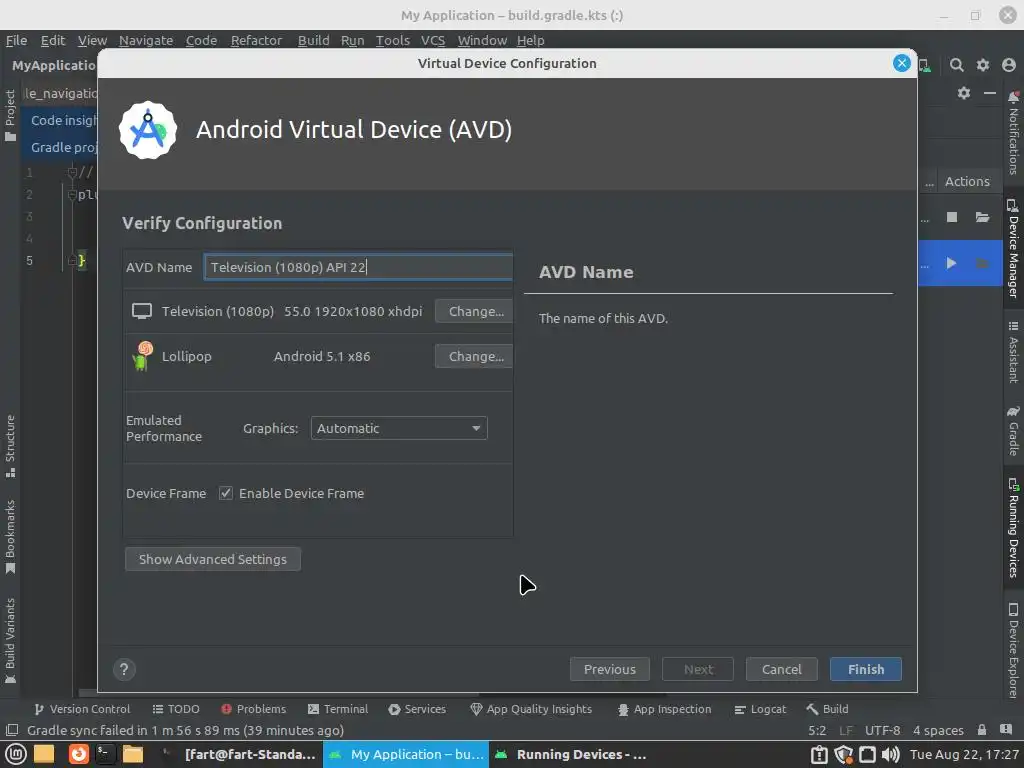The width and height of the screenshot is (1024, 768).
Task: Open the Refactor menu
Action: [256, 40]
